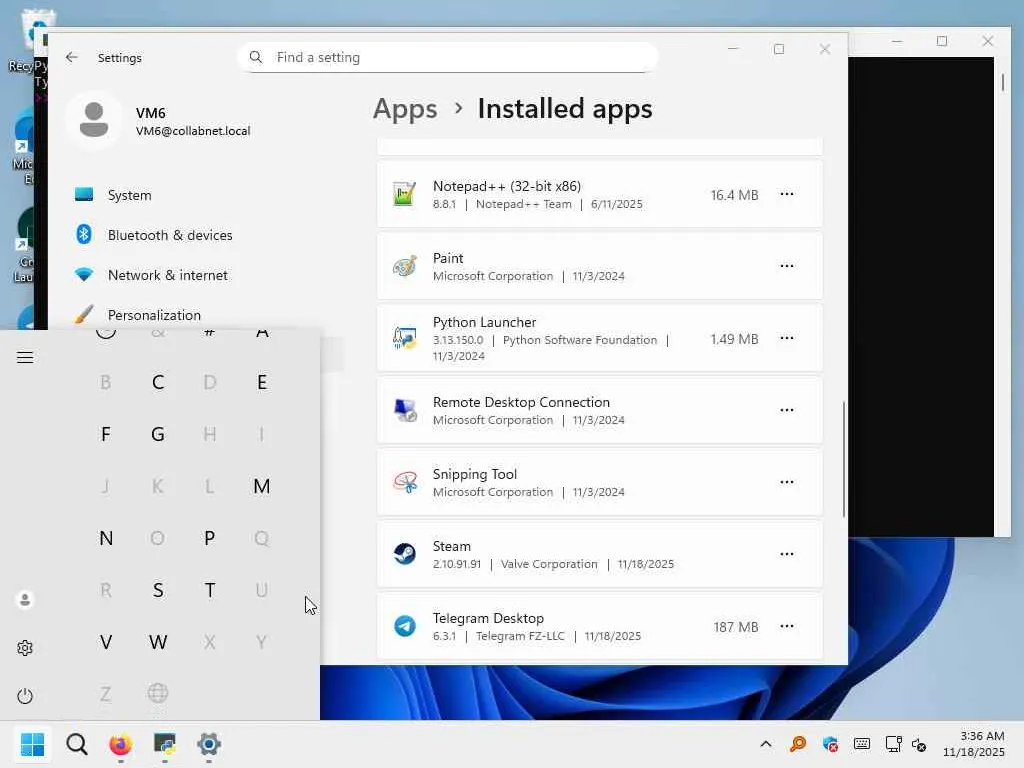Image resolution: width=1024 pixels, height=768 pixels.
Task: Click the Steam app icon
Action: click(404, 554)
